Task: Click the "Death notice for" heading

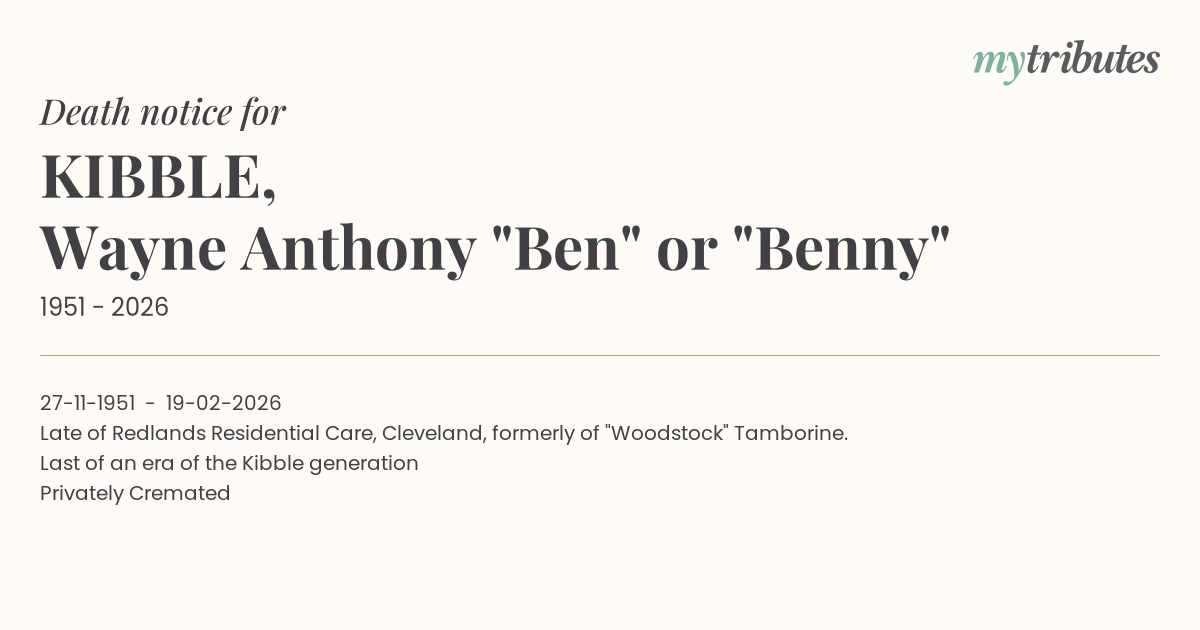Action: pos(163,113)
